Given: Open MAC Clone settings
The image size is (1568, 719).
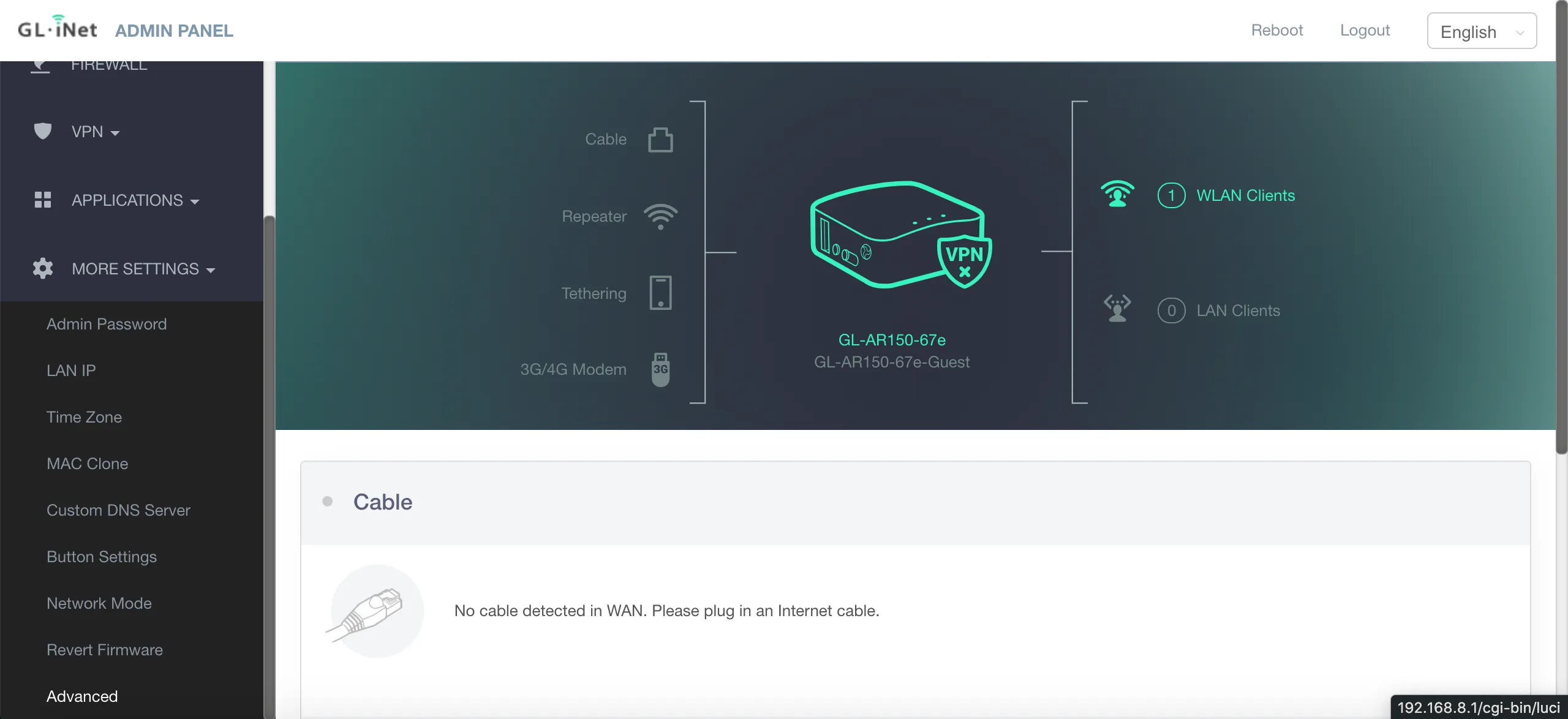Looking at the screenshot, I should 88,464.
